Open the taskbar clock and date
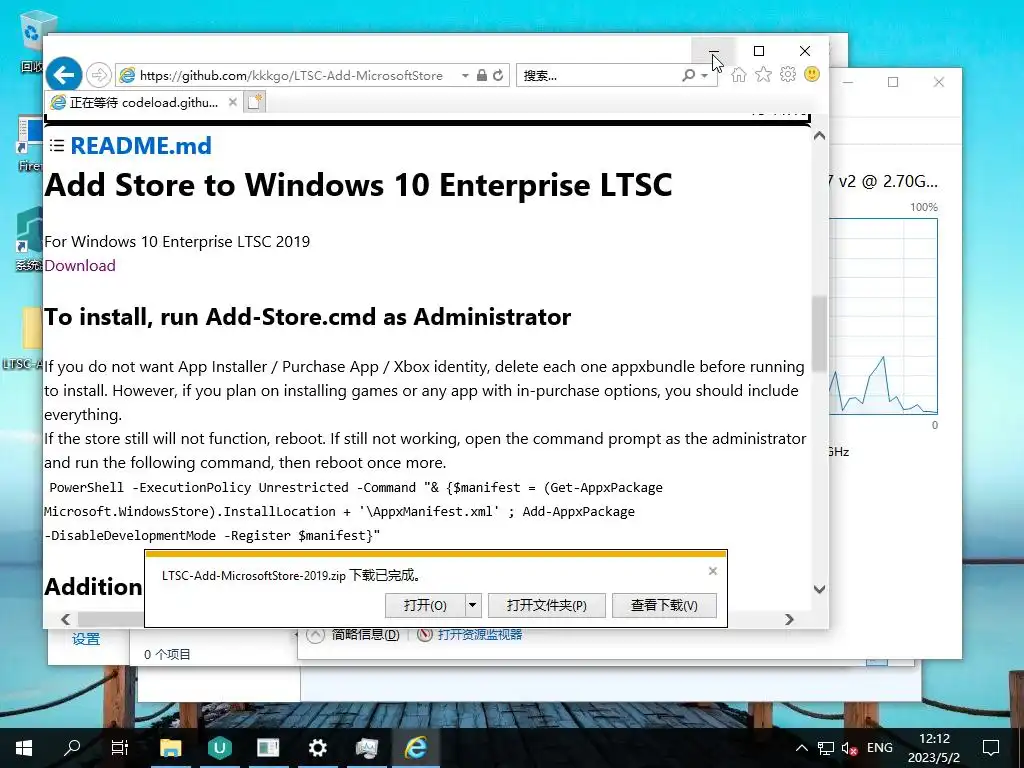The width and height of the screenshot is (1024, 768). tap(935, 748)
